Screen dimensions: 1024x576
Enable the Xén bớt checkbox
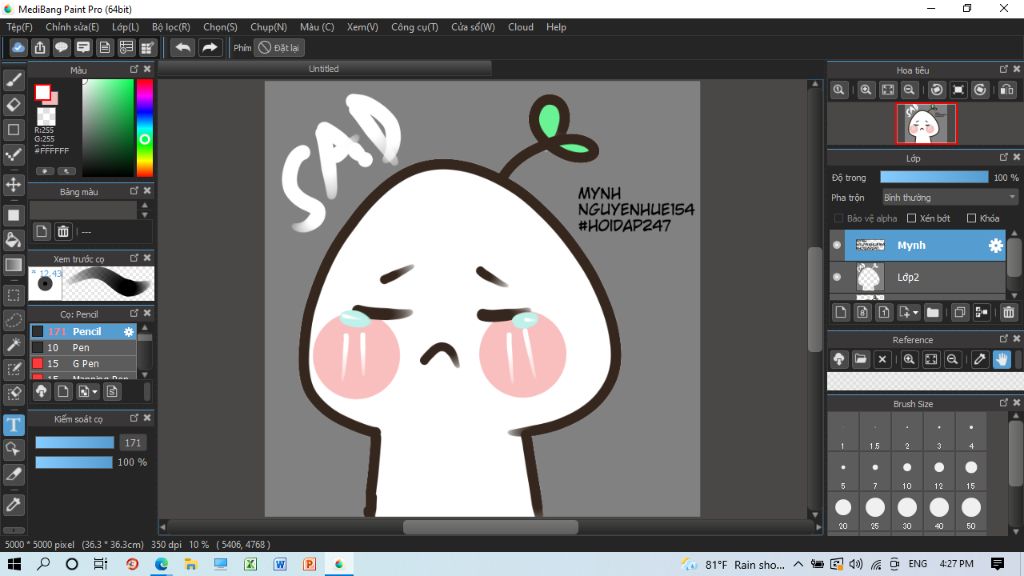click(x=912, y=218)
